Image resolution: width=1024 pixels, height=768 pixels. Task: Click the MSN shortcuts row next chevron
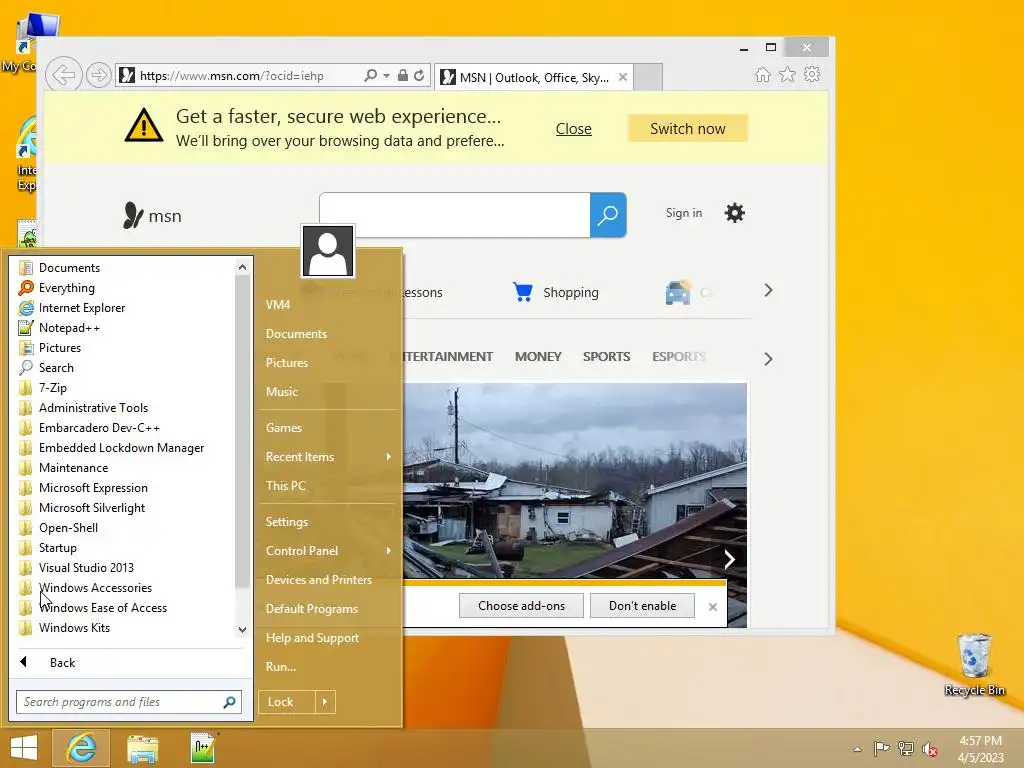tap(768, 290)
